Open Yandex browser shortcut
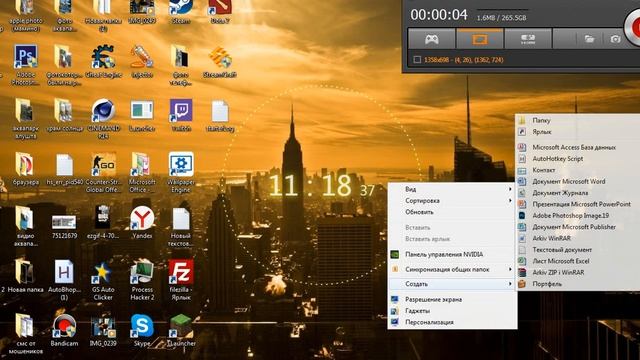This screenshot has height=360, width=640. click(142, 222)
